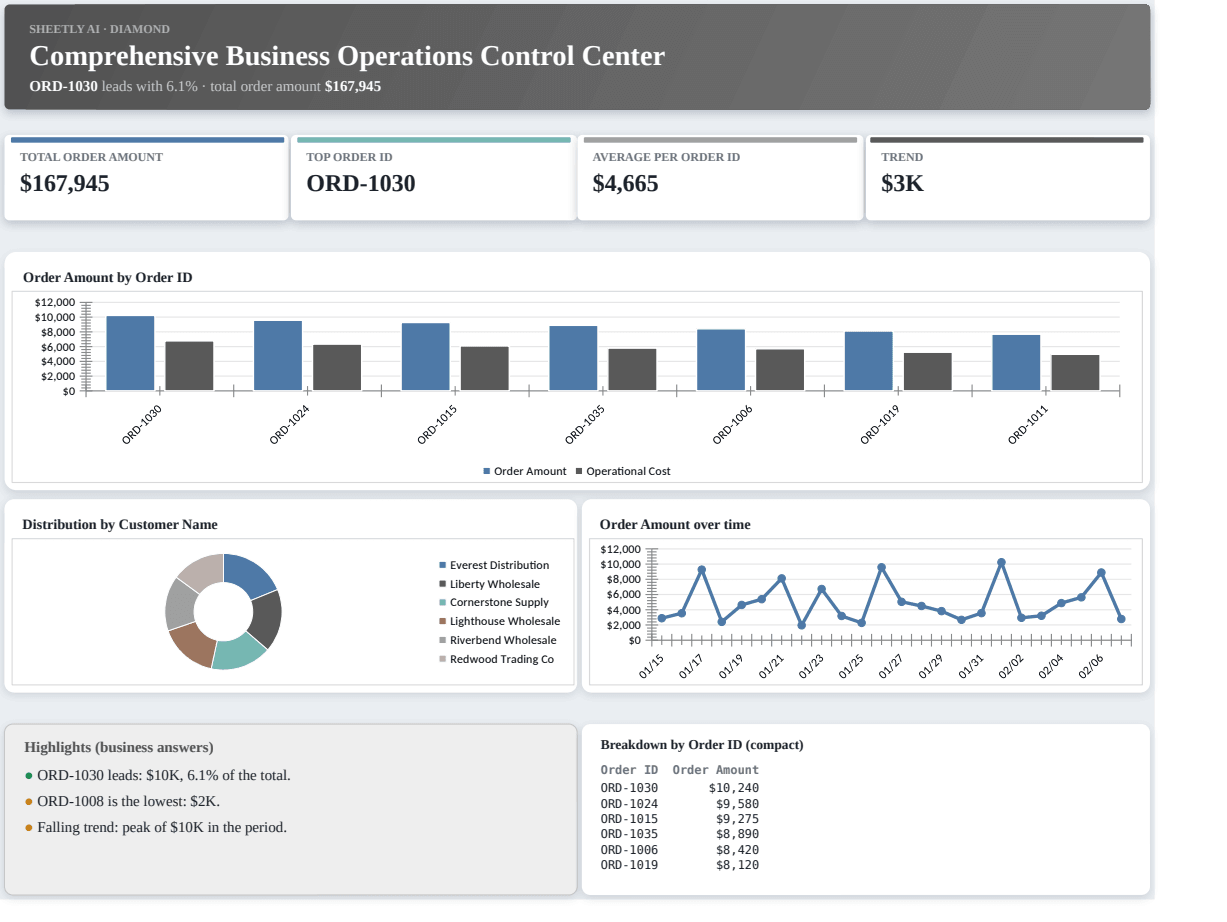Click the Lighthouse Wholesale legend entry

click(x=499, y=622)
